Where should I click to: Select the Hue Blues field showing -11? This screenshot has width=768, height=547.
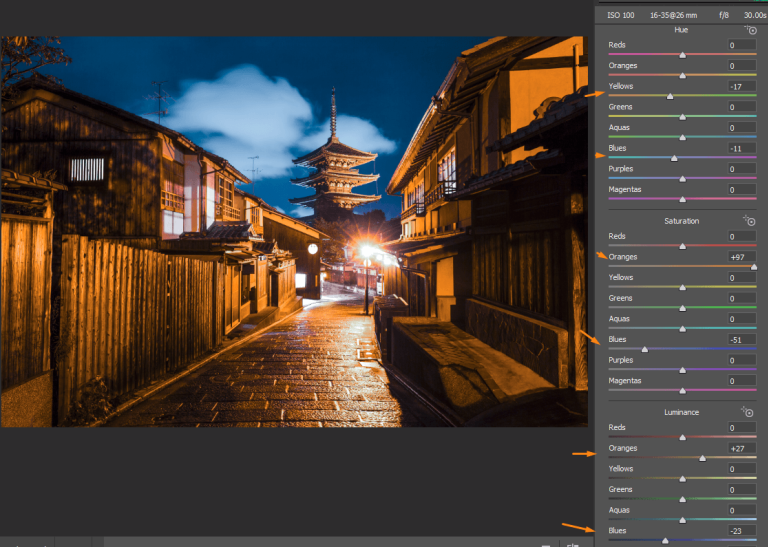click(x=742, y=148)
